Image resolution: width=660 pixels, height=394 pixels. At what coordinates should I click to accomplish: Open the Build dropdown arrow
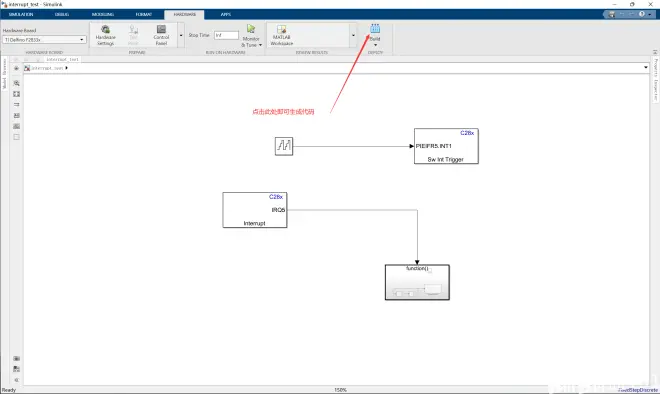(x=375, y=45)
